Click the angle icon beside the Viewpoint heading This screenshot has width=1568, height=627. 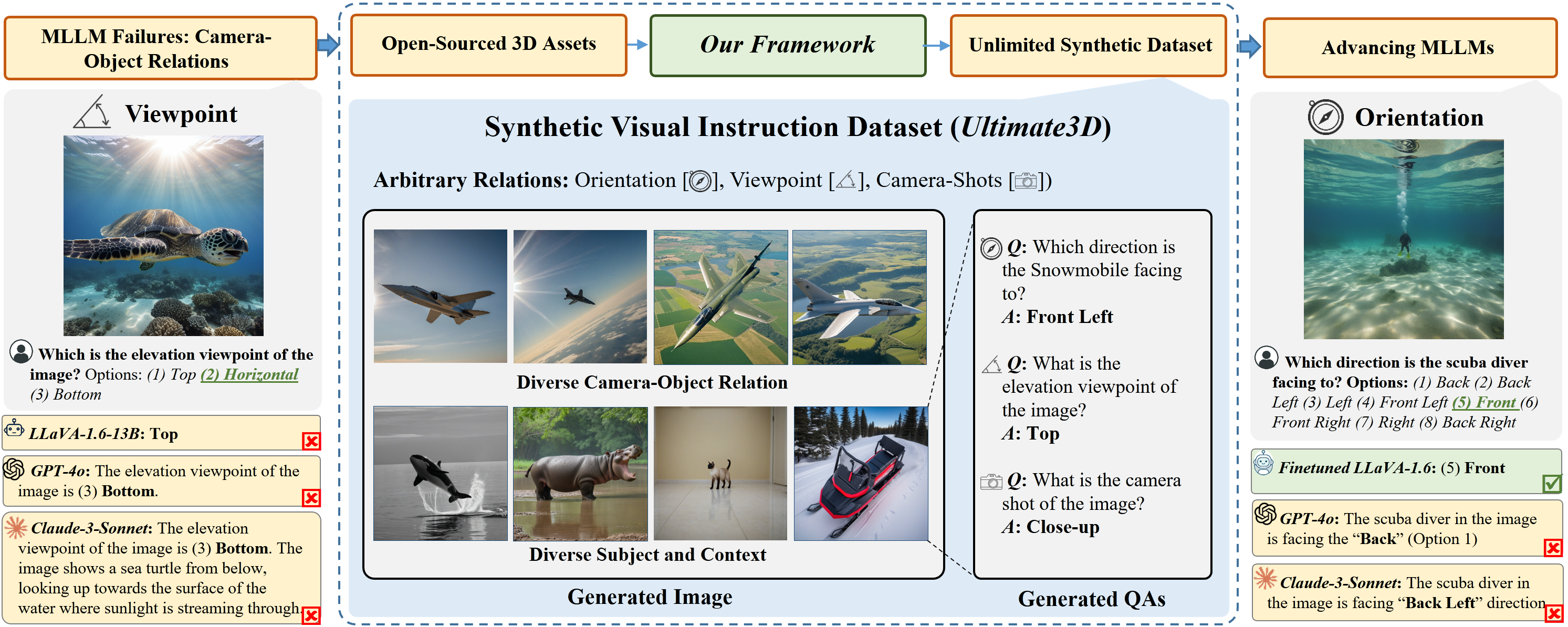(x=92, y=112)
